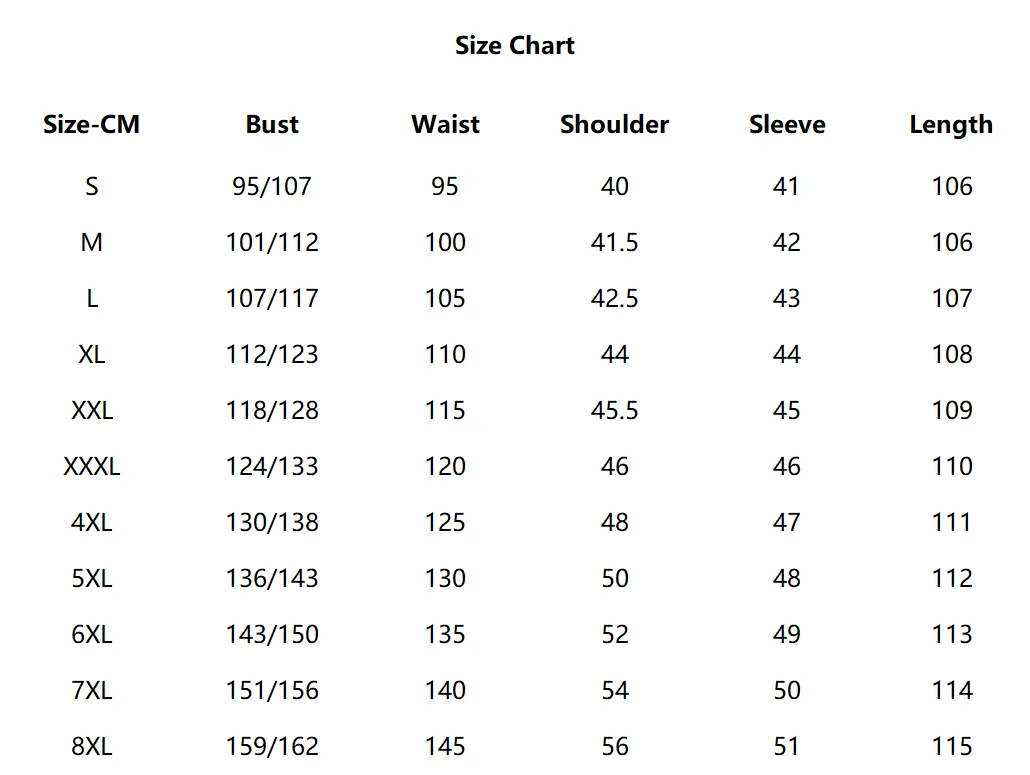Click shoulder value 45.5 for XXL
This screenshot has width=1030, height=775.
[x=614, y=410]
